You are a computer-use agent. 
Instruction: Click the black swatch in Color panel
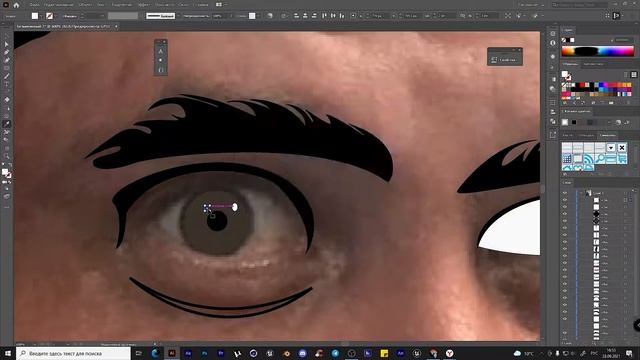[568, 40]
